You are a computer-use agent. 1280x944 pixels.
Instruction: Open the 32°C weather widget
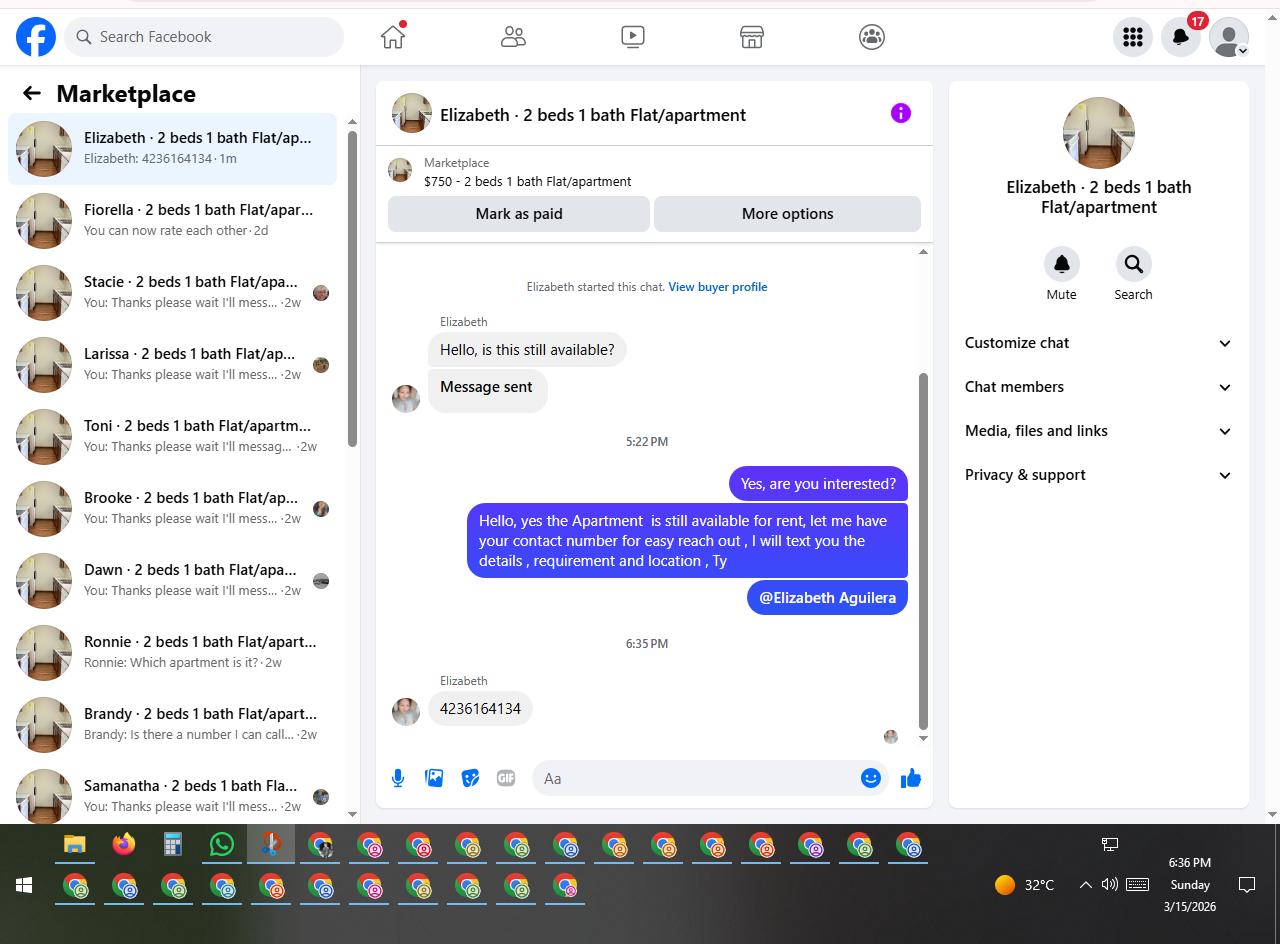1025,885
